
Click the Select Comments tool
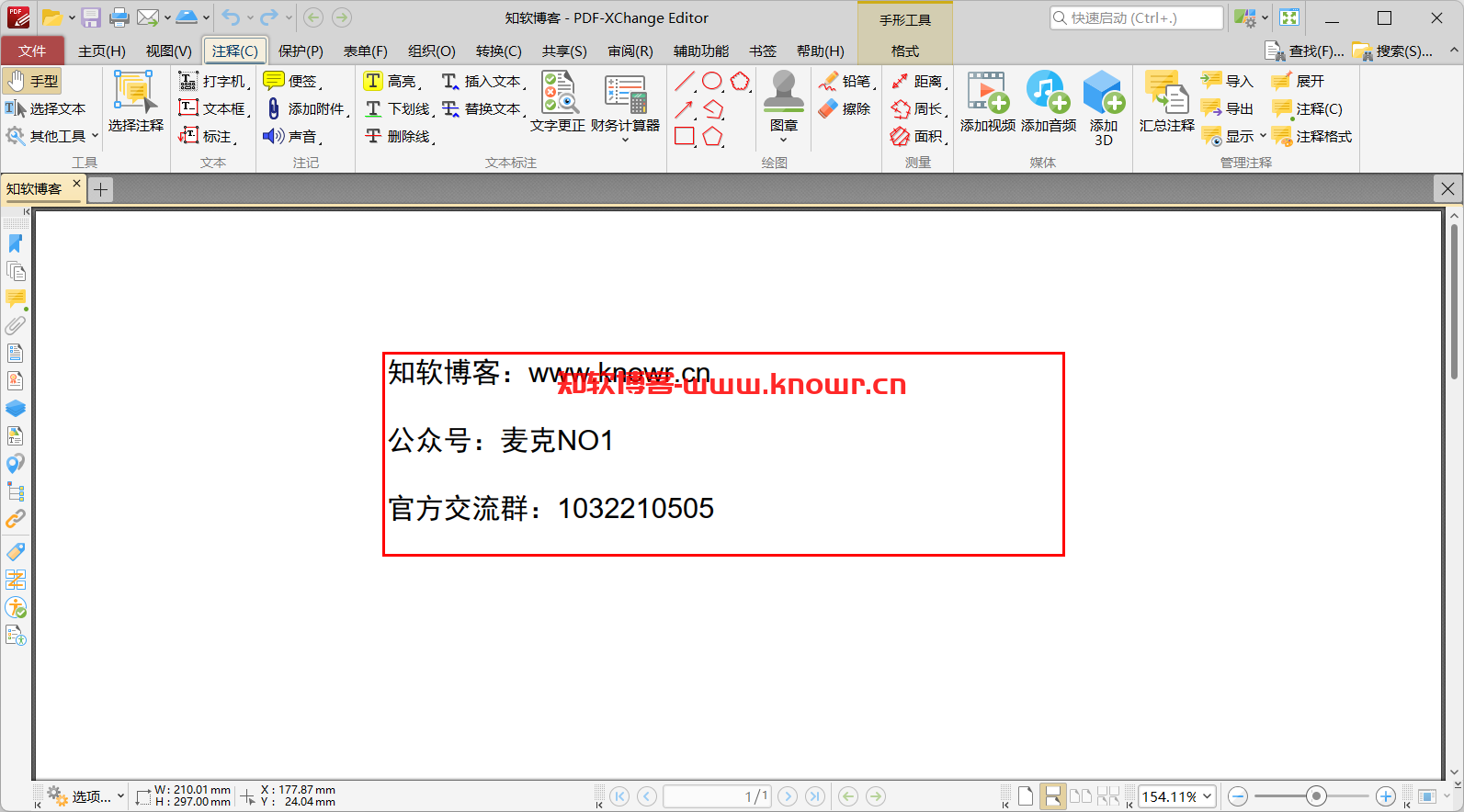tap(136, 101)
